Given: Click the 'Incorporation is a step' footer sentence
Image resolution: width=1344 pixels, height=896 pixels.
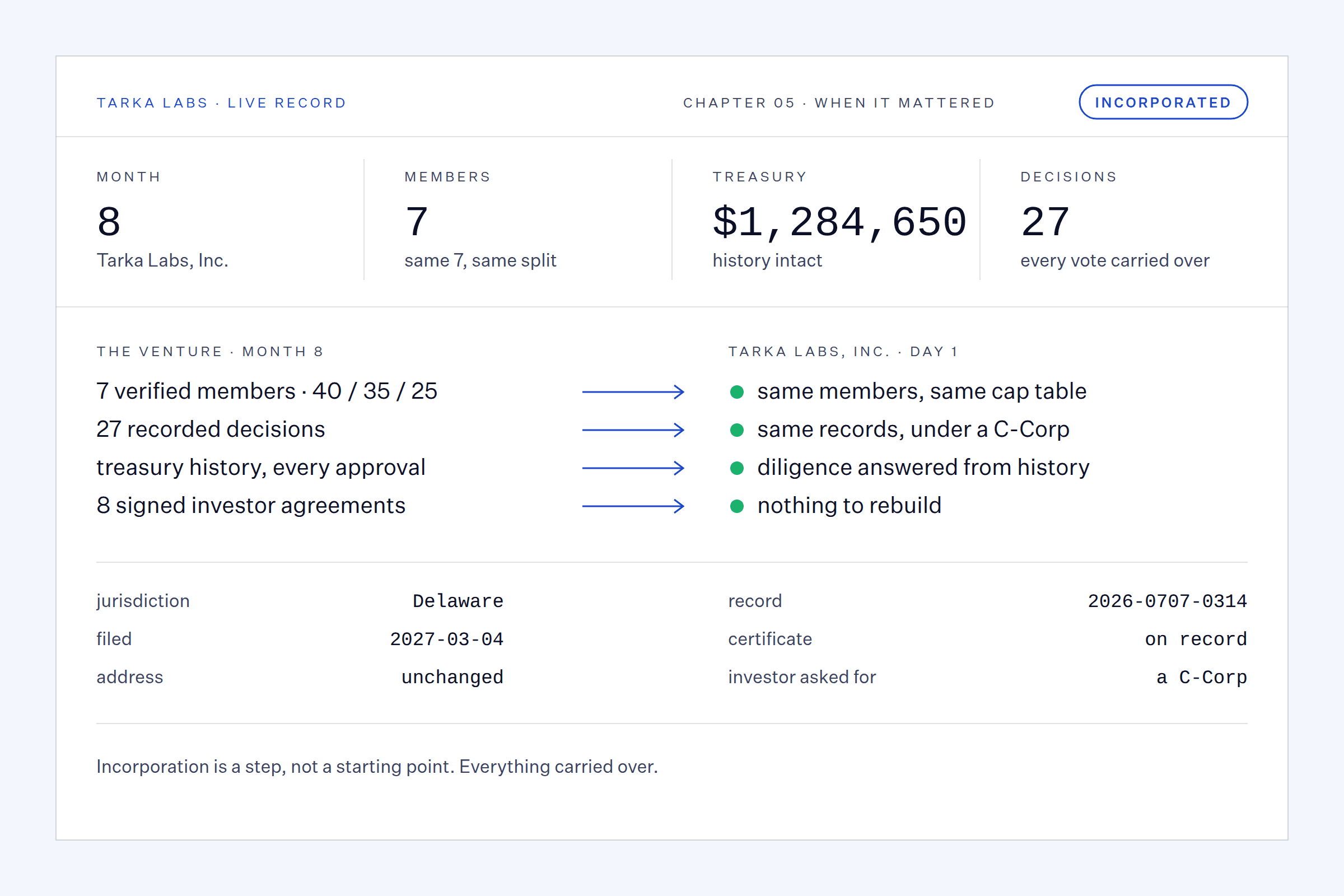Looking at the screenshot, I should [377, 766].
